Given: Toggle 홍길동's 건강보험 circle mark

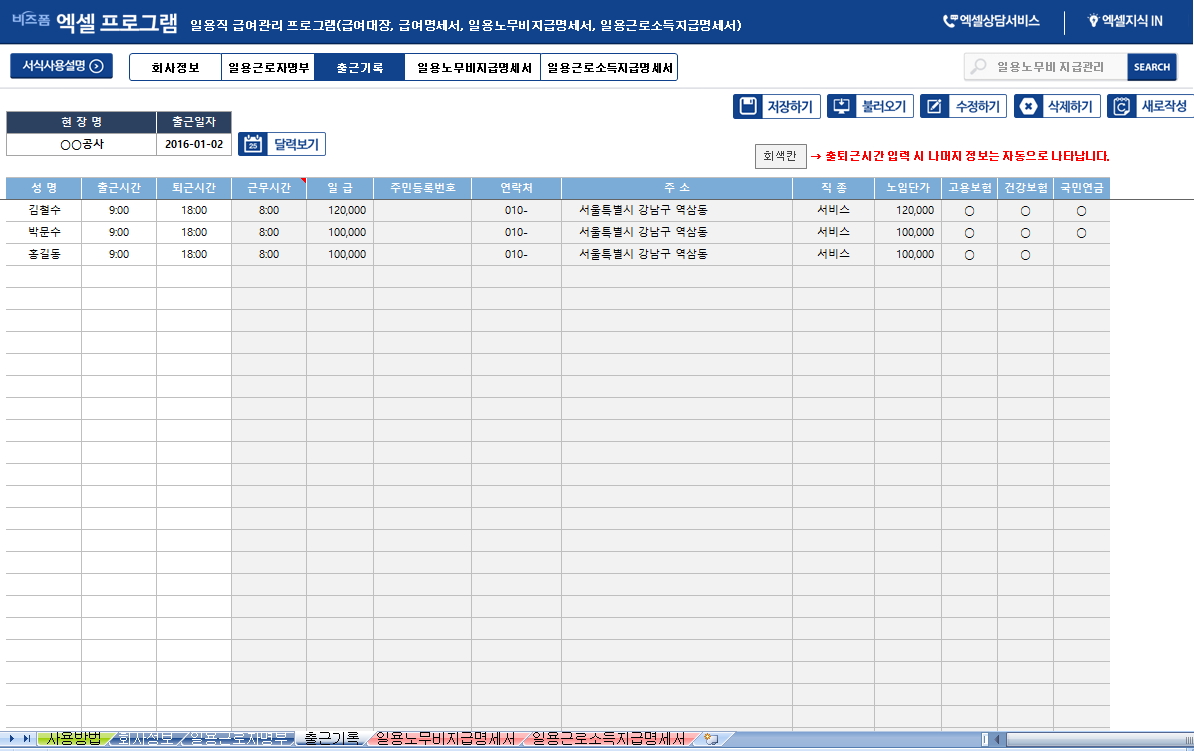Looking at the screenshot, I should pos(1025,255).
